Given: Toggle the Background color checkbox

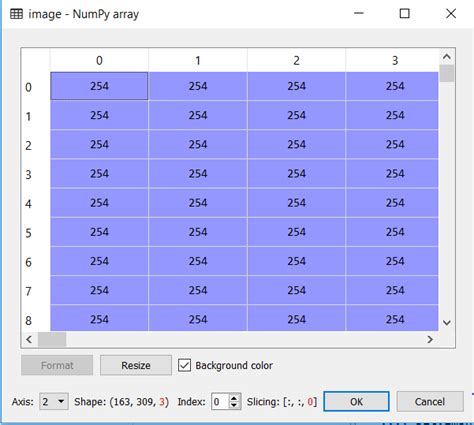Looking at the screenshot, I should (x=184, y=365).
